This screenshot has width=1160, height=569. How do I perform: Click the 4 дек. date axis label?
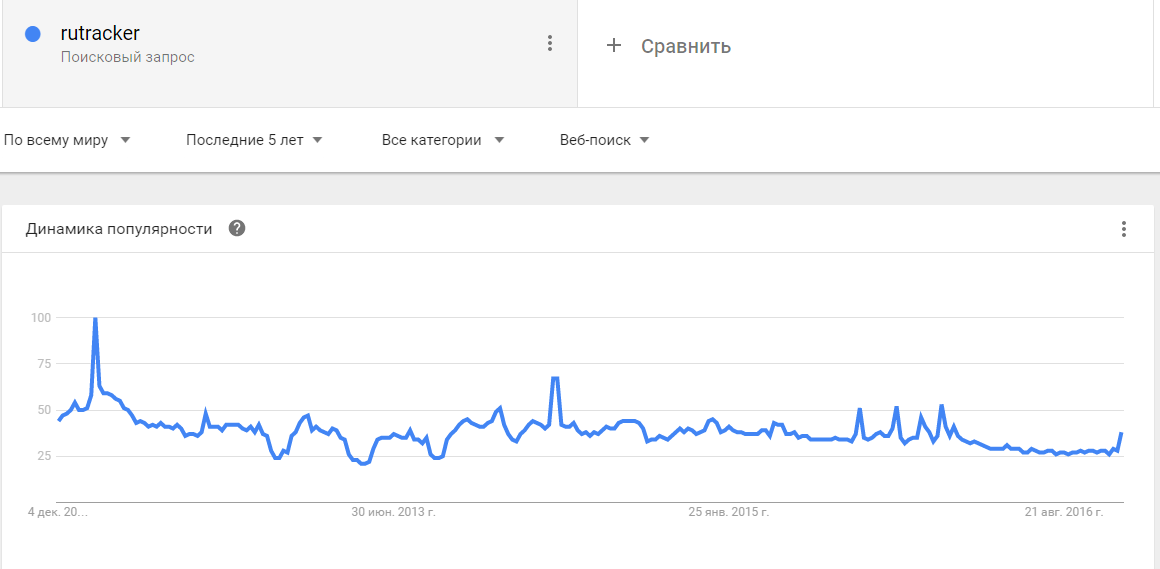click(x=60, y=511)
